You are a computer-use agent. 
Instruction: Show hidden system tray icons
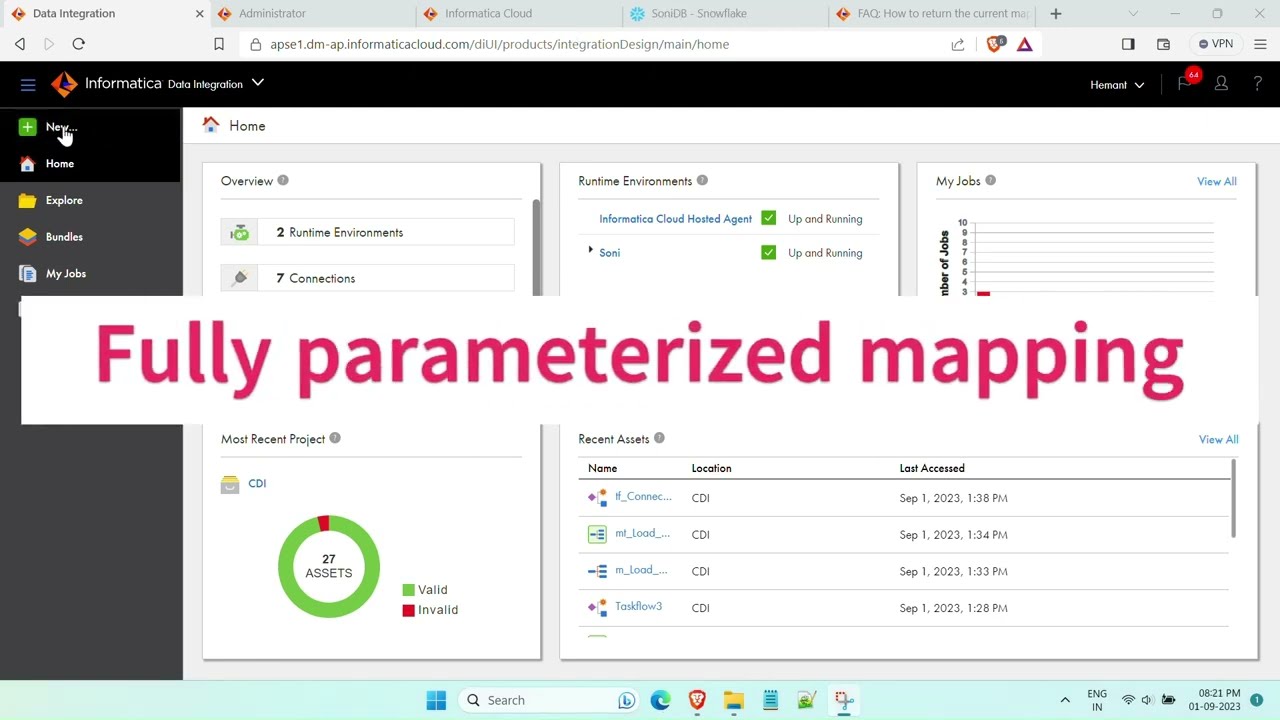click(1065, 700)
